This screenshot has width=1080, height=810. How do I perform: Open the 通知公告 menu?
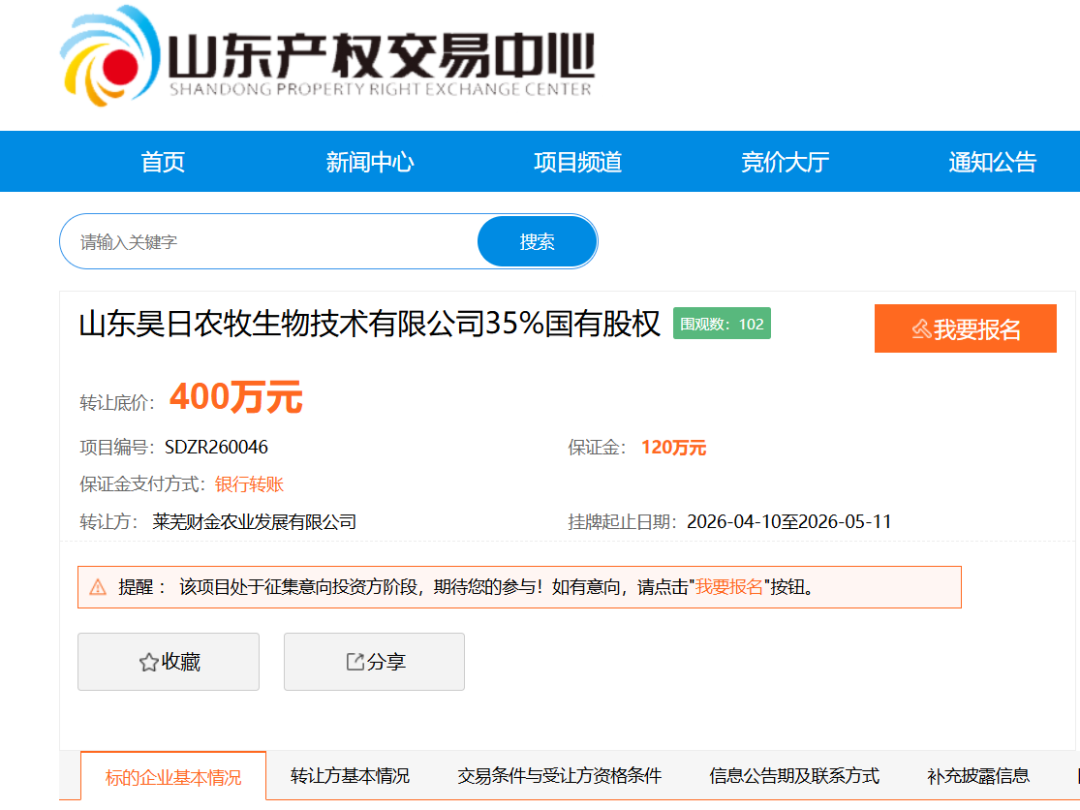pyautogui.click(x=993, y=162)
